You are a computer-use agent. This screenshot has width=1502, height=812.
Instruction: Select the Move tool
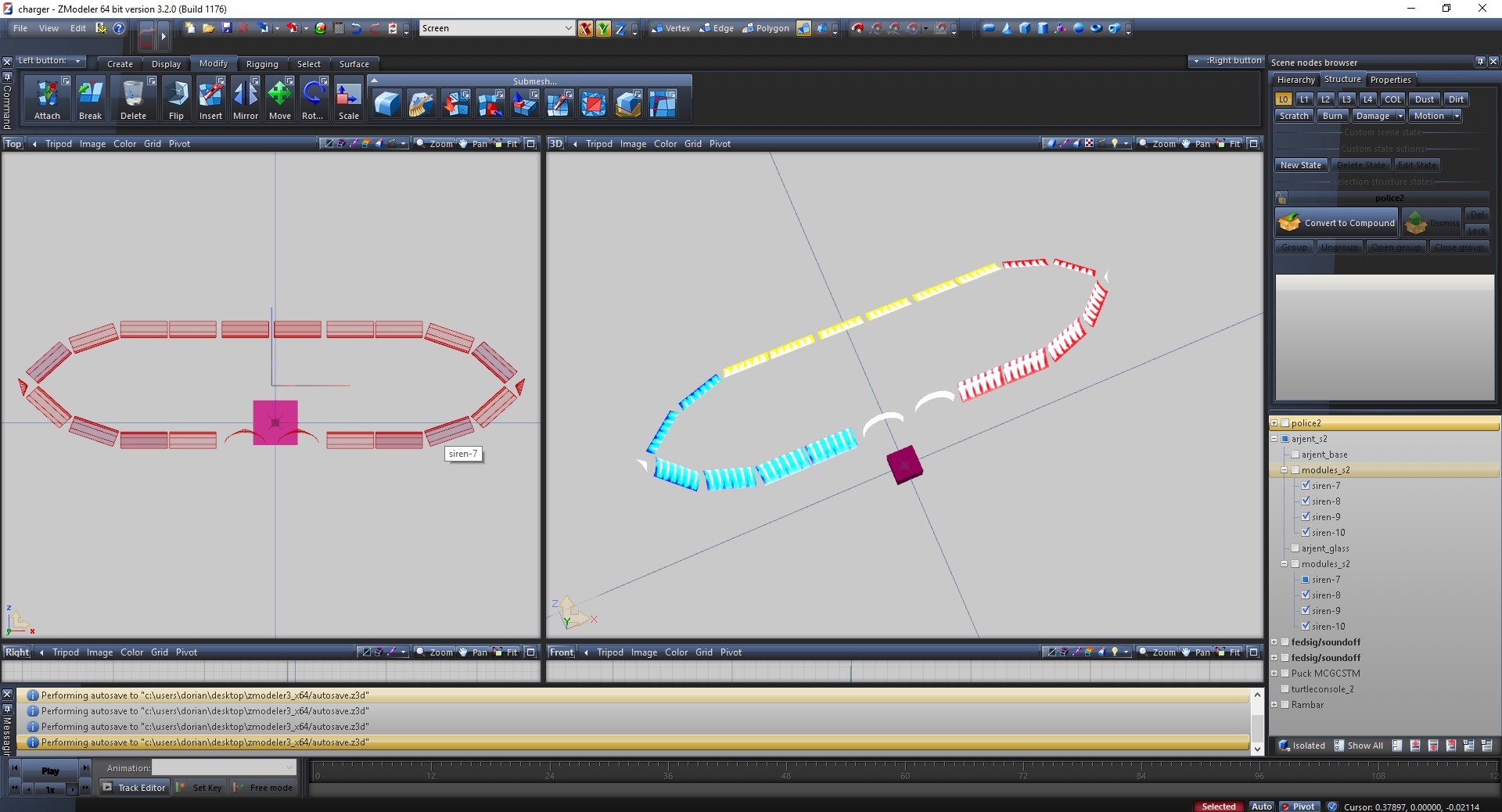[279, 95]
